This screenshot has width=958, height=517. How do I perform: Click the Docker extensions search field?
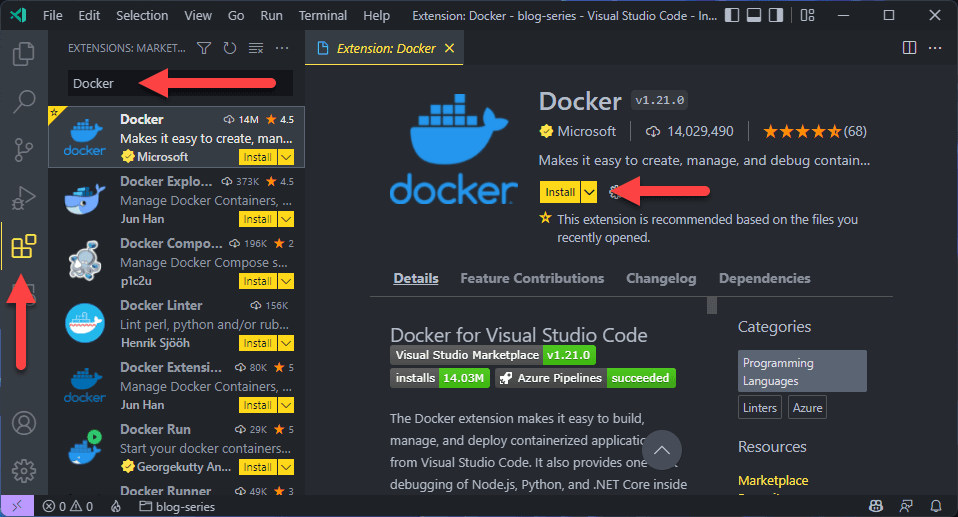coord(180,83)
